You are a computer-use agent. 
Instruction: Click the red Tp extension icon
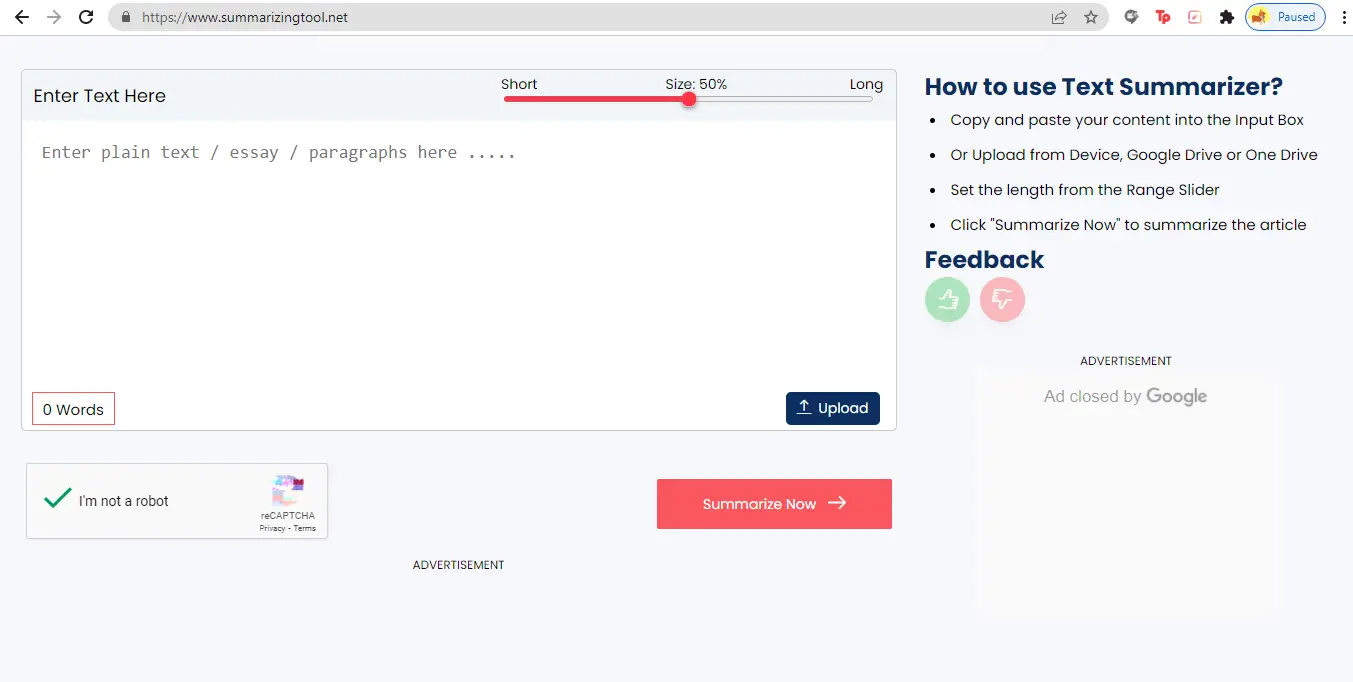[1162, 17]
